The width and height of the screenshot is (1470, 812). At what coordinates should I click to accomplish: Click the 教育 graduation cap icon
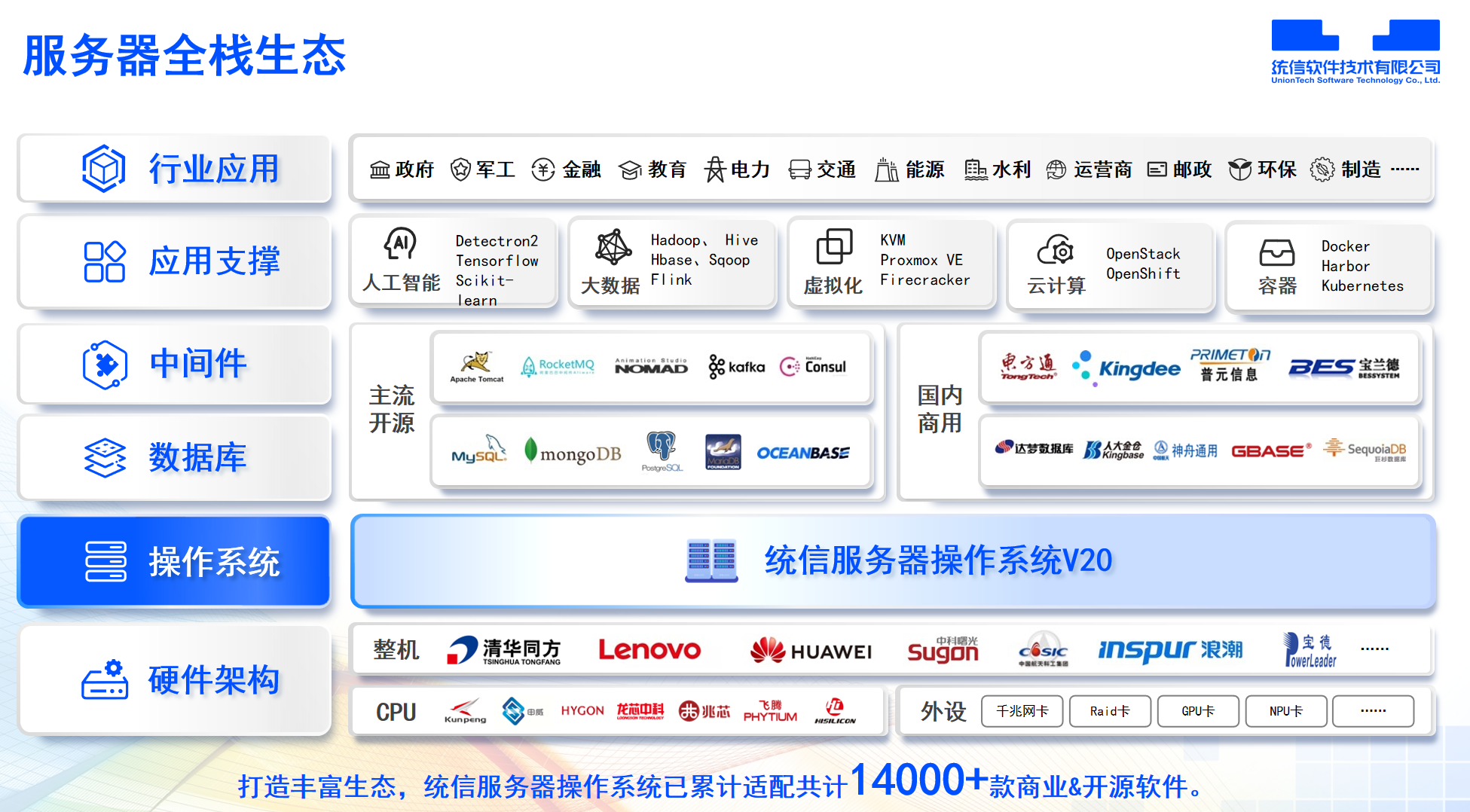click(x=630, y=170)
